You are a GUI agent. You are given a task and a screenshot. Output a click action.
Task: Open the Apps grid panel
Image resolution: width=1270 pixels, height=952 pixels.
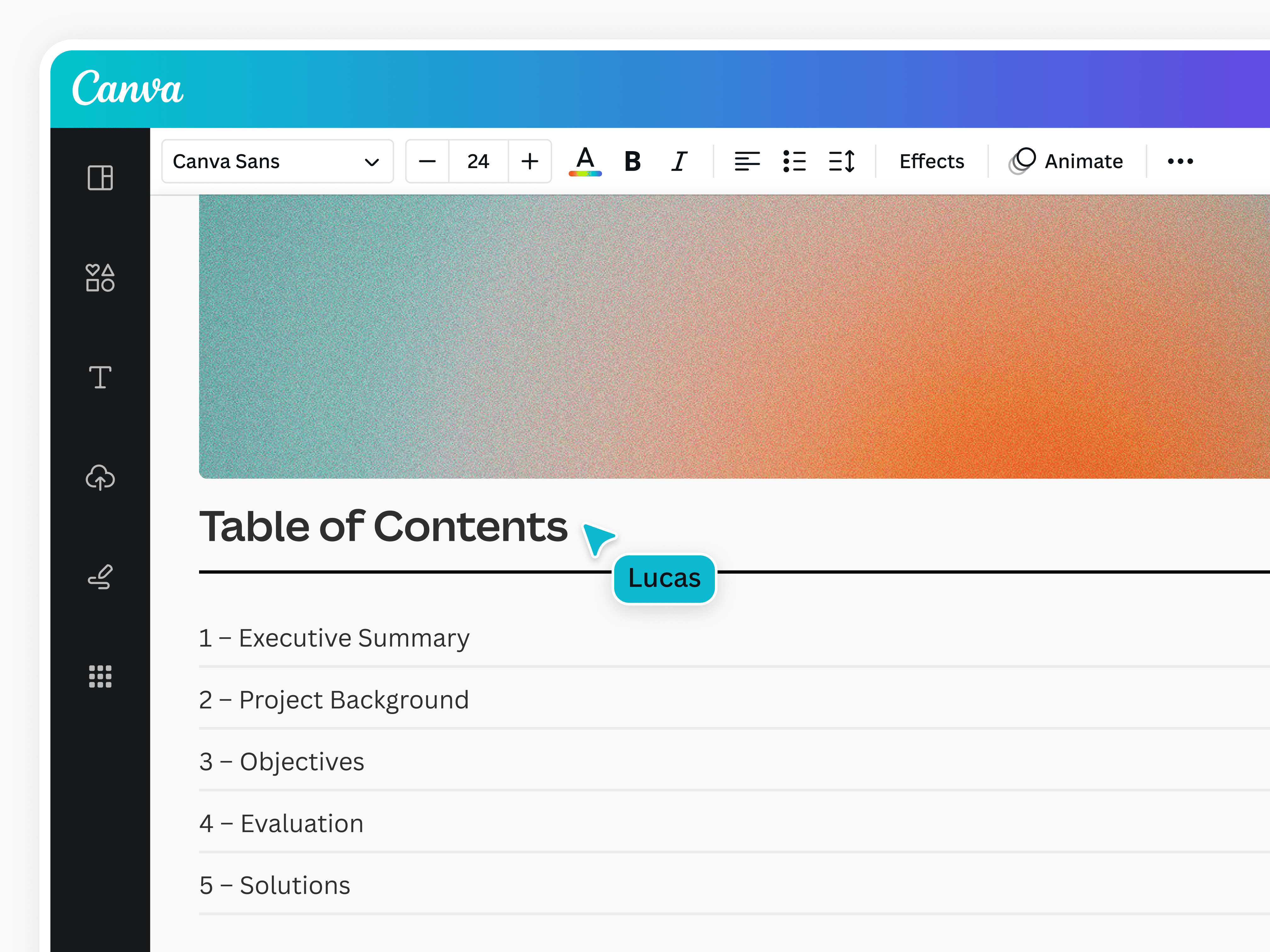[x=100, y=677]
